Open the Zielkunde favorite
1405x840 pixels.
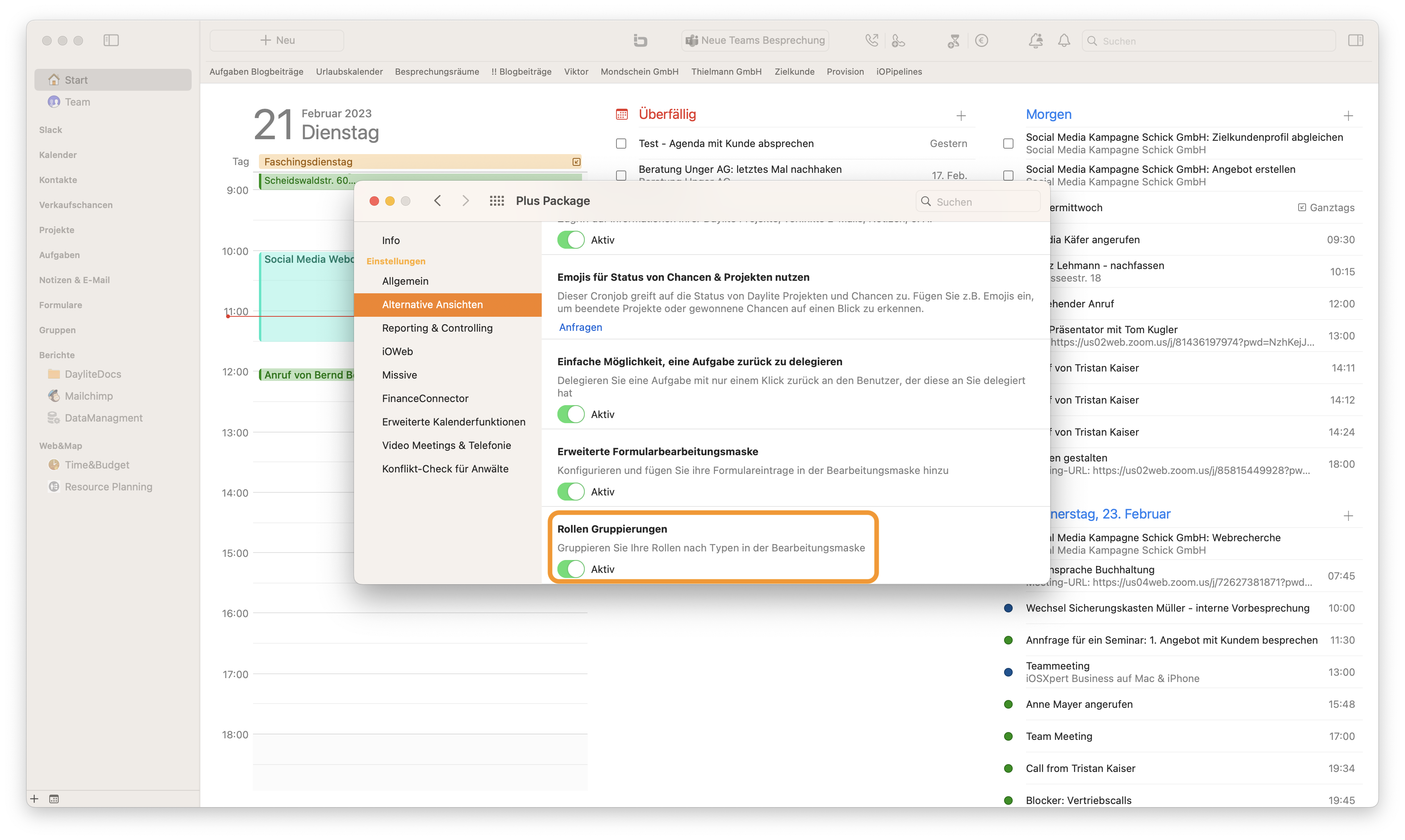(794, 71)
